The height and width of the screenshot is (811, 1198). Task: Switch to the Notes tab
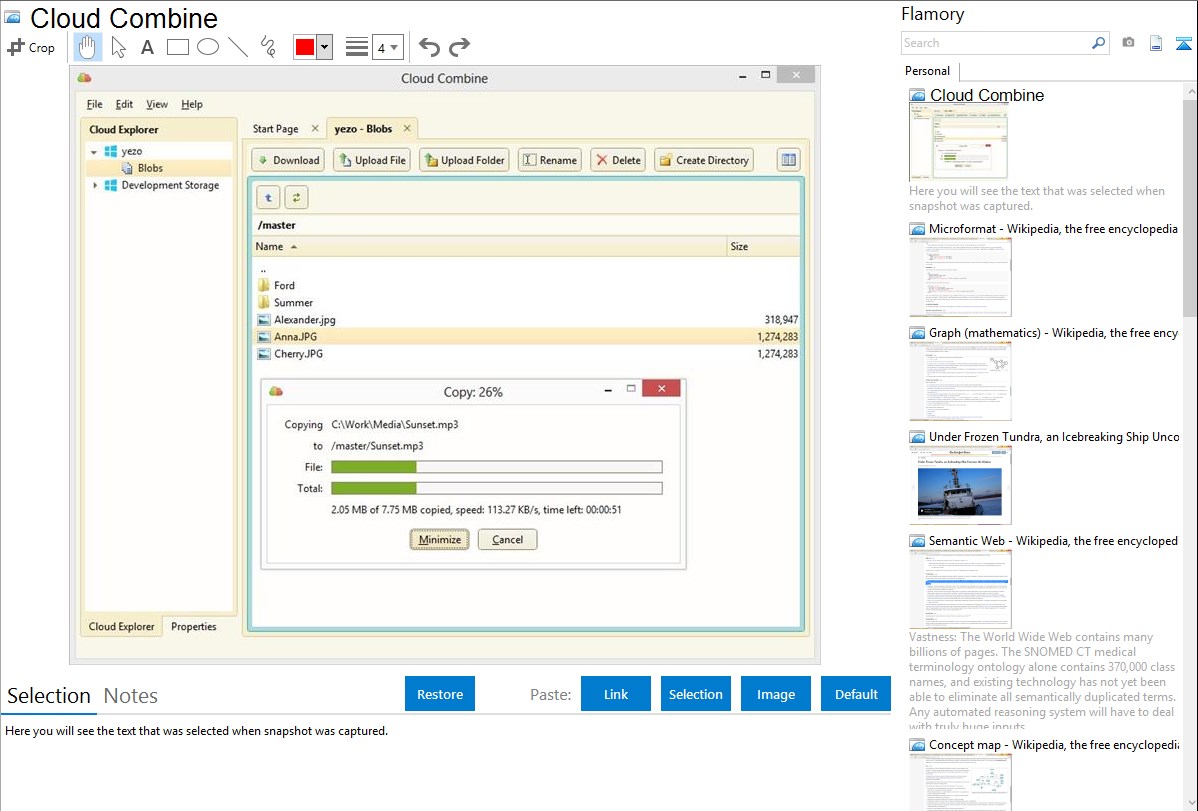click(131, 696)
